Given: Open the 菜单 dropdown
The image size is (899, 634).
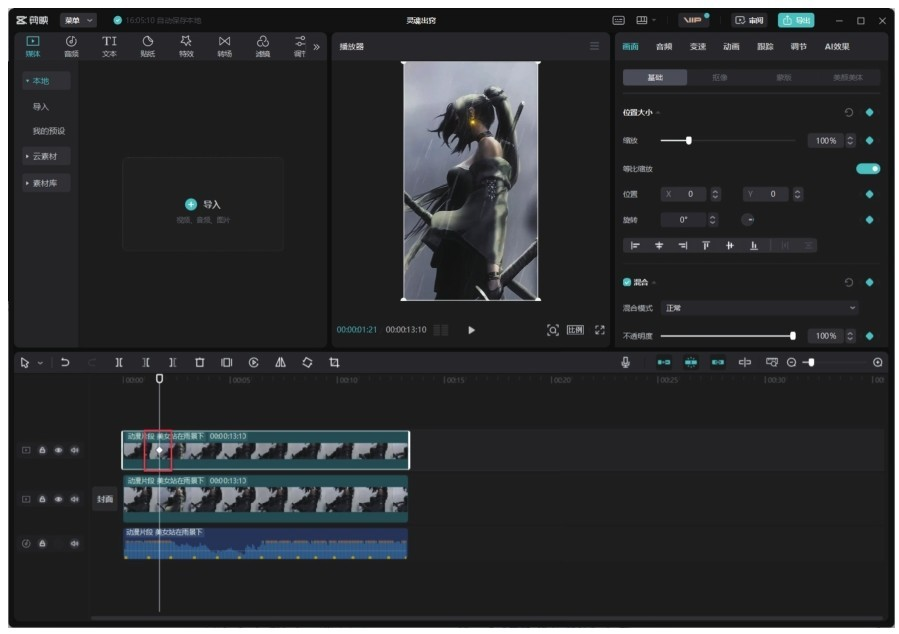Looking at the screenshot, I should tap(77, 21).
